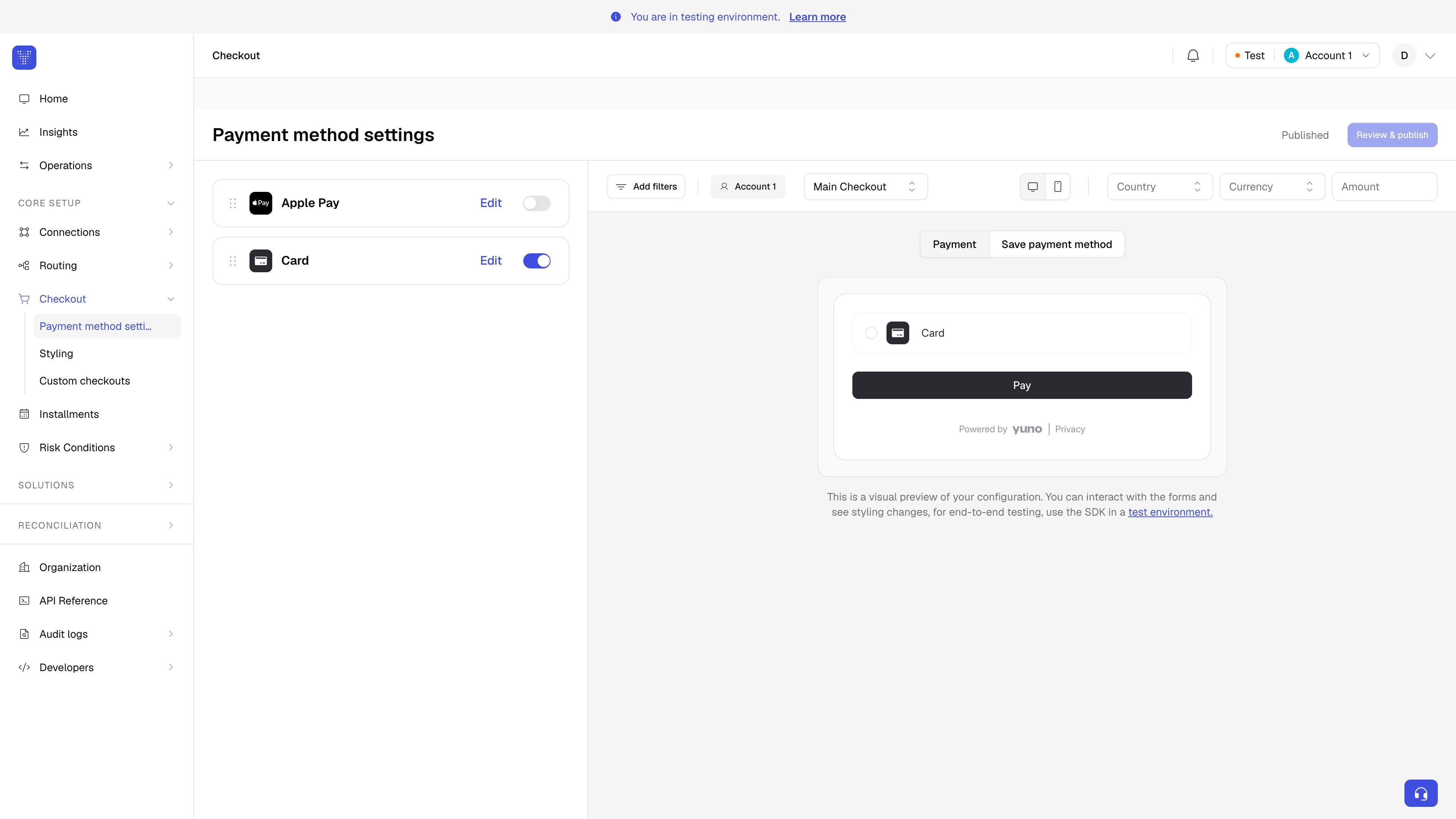Click the D user avatar
Screen dimensions: 1456x819
tap(1404, 55)
